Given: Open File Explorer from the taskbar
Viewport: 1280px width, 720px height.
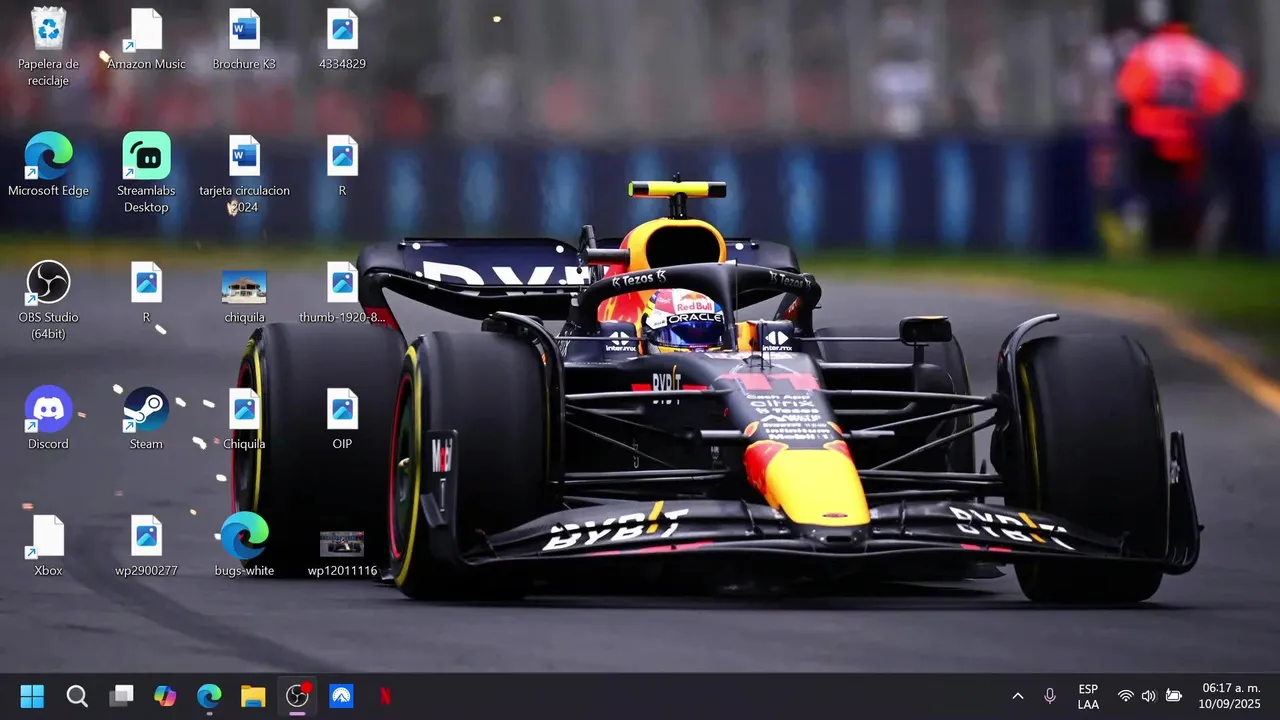Looking at the screenshot, I should pos(253,696).
